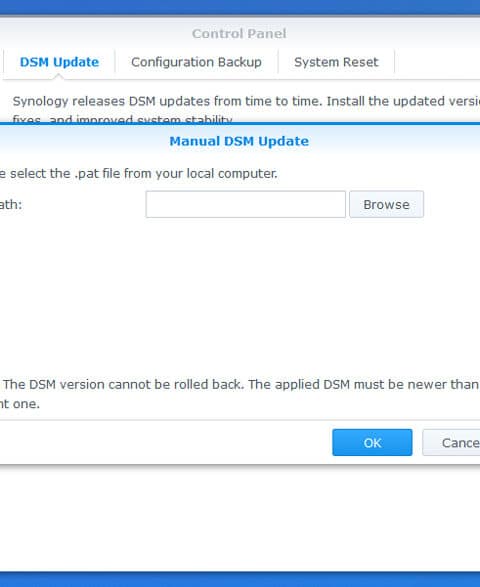Switch to the DSM Update tab

[x=59, y=62]
